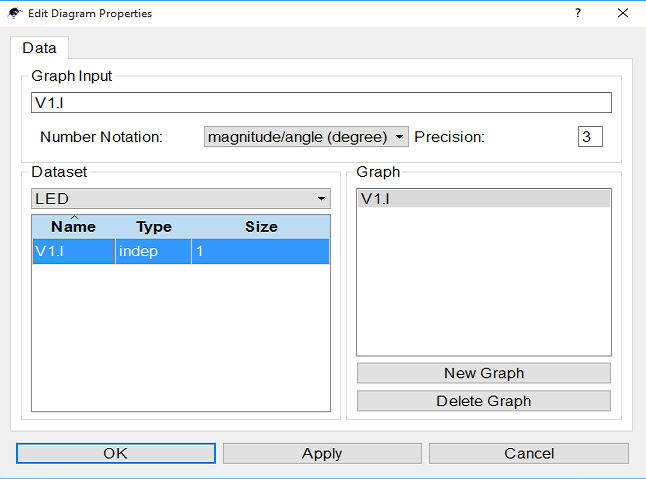Screen dimensions: 646x479
Task: Click the Number Notation dropdown arrow
Action: pos(399,137)
